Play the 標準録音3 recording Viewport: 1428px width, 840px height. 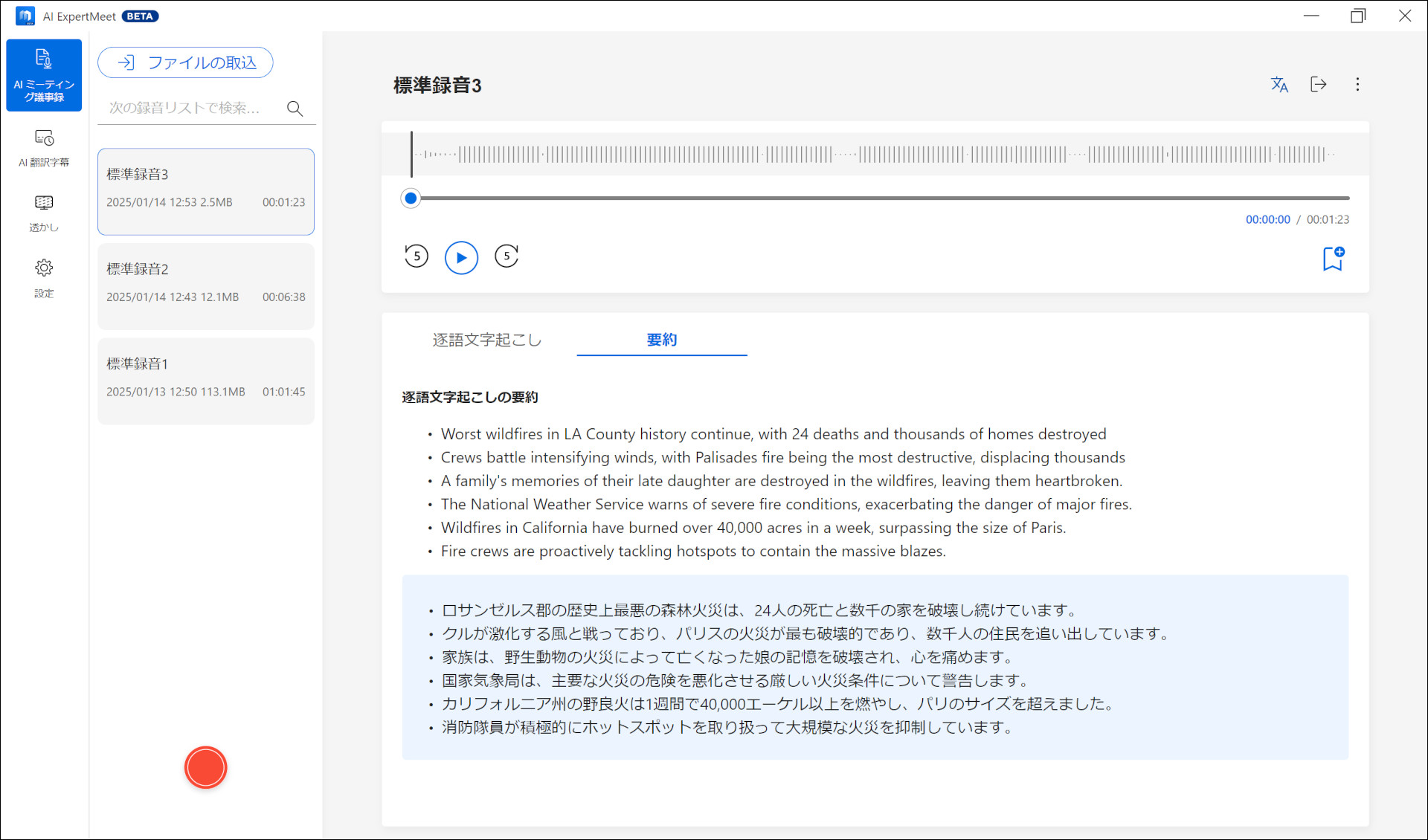(461, 258)
